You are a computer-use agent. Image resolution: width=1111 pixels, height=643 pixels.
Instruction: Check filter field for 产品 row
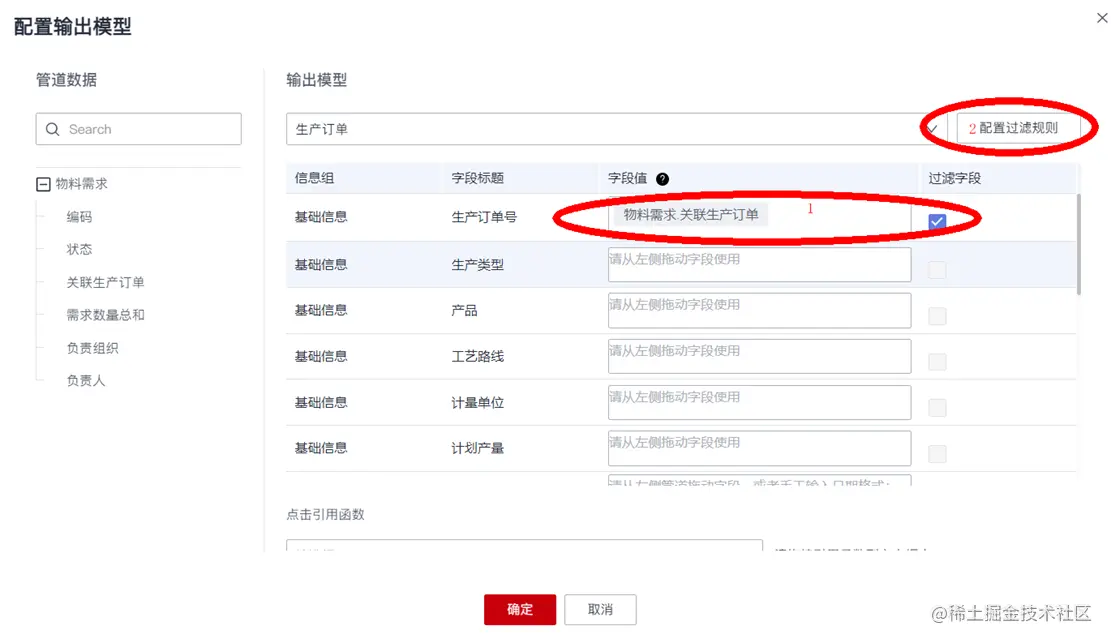pyautogui.click(x=937, y=316)
